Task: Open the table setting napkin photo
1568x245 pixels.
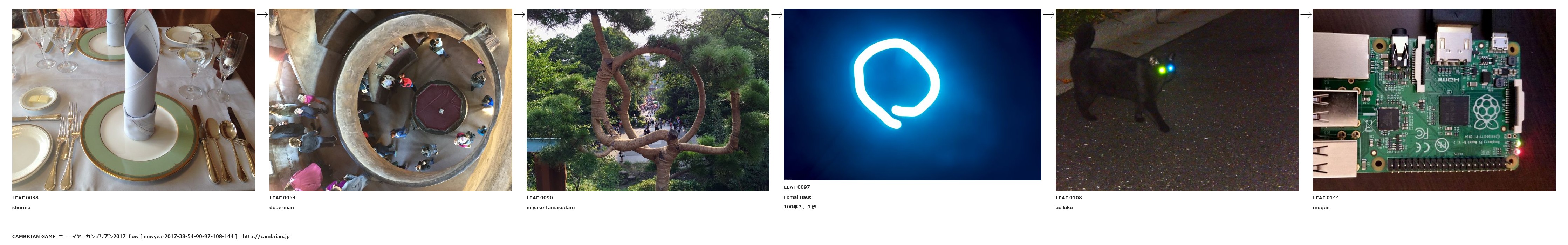Action: click(x=133, y=99)
